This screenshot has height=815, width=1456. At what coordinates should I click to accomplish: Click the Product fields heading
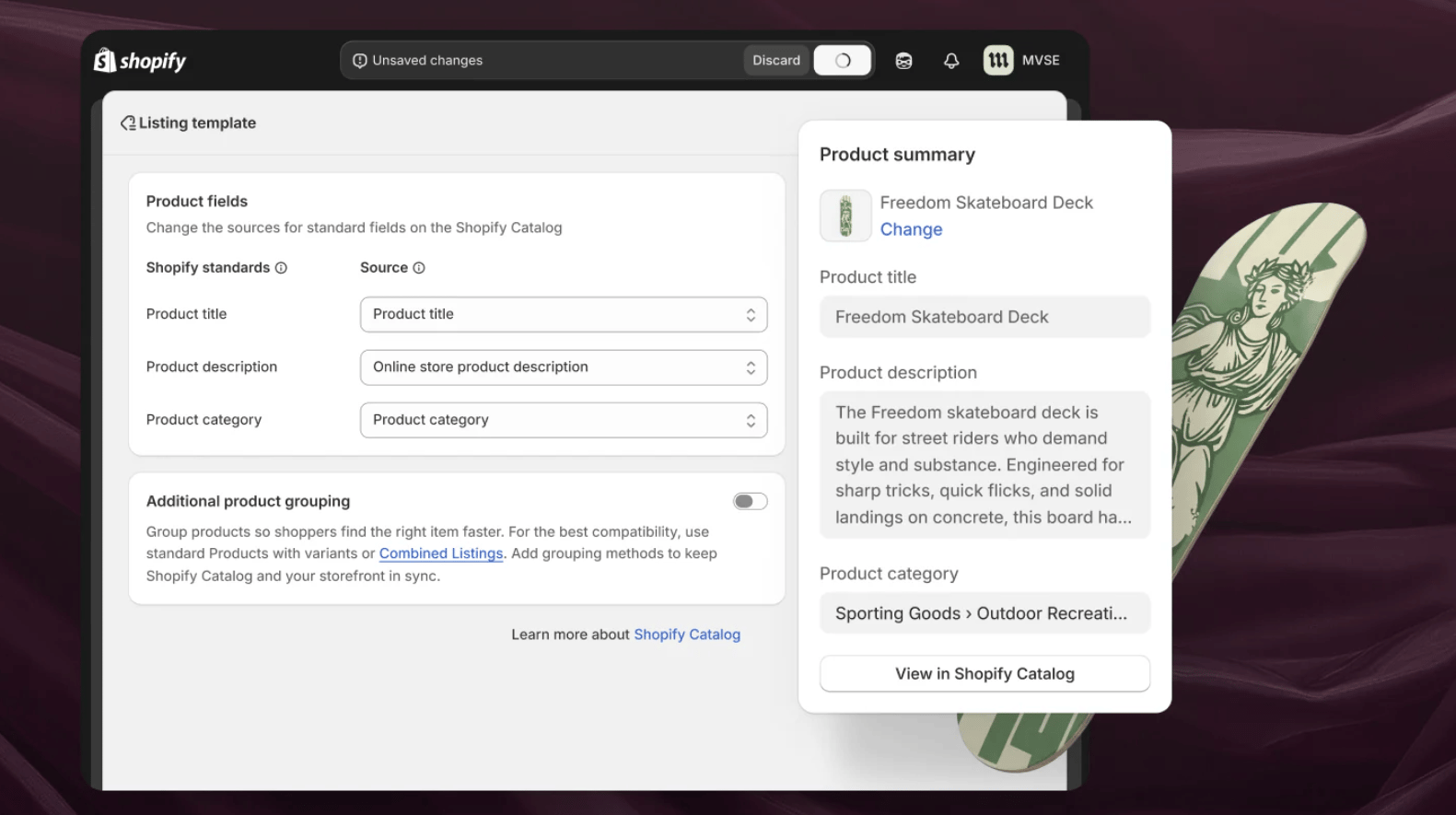coord(197,201)
